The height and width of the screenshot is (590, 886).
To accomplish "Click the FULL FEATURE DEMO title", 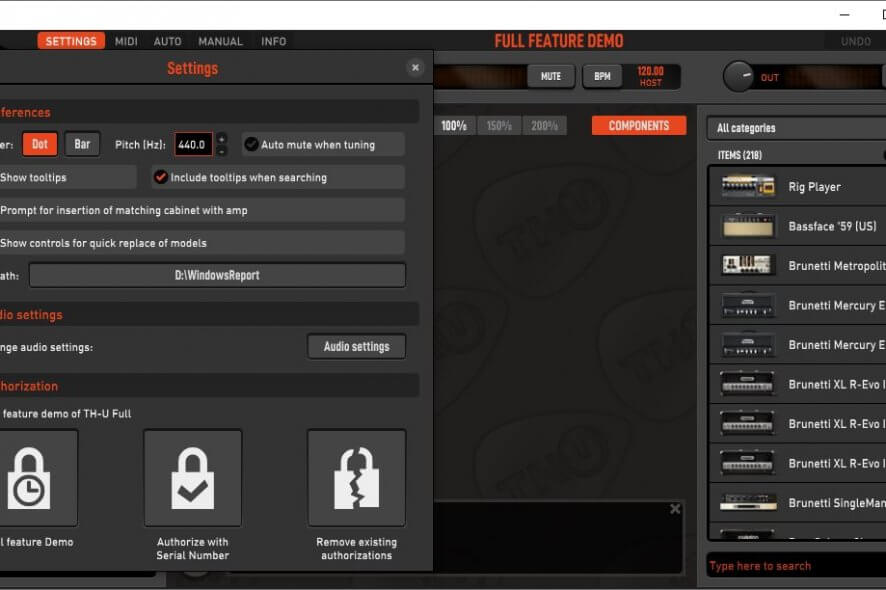I will pos(559,41).
